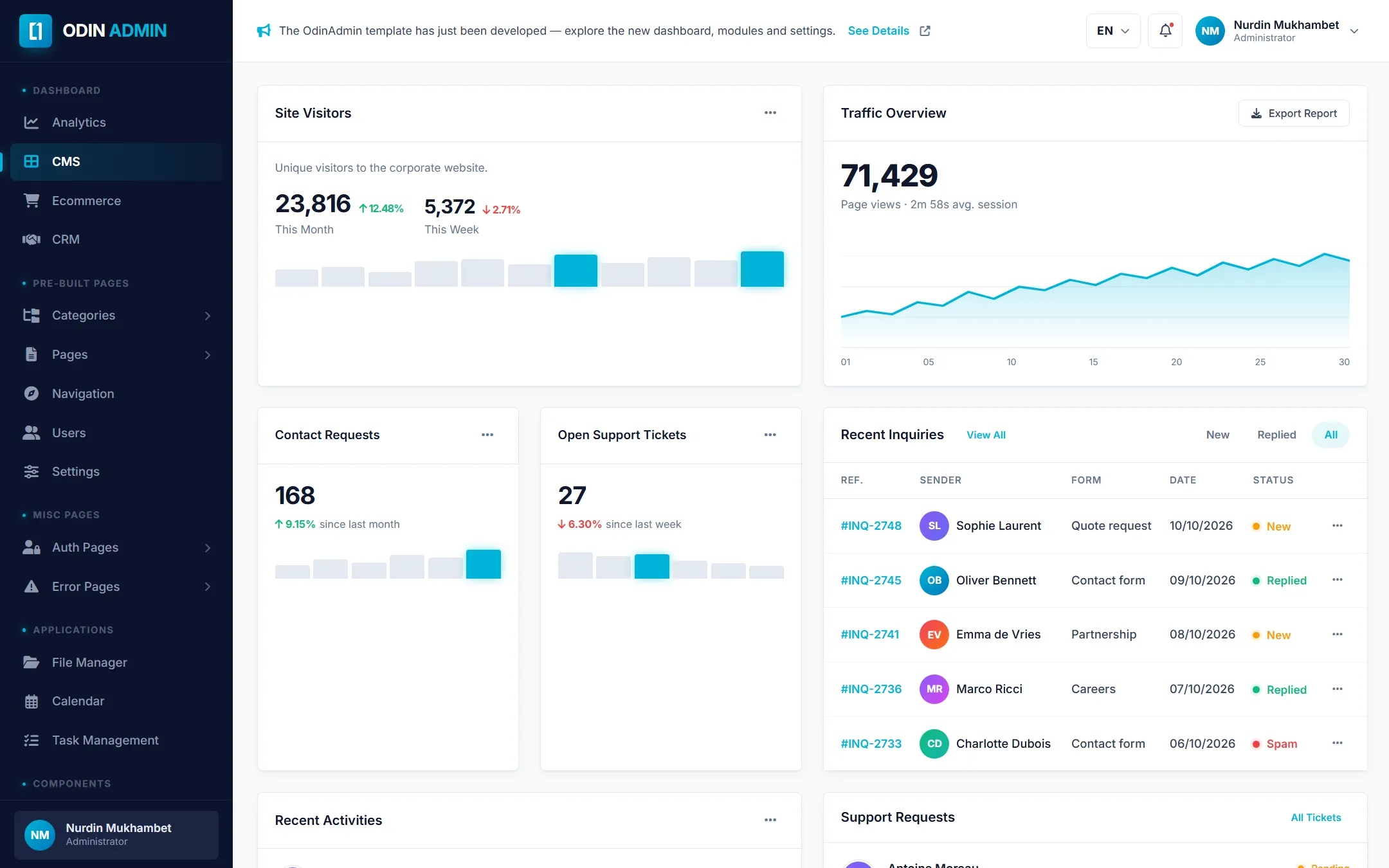Click the File Manager folder icon

31,662
